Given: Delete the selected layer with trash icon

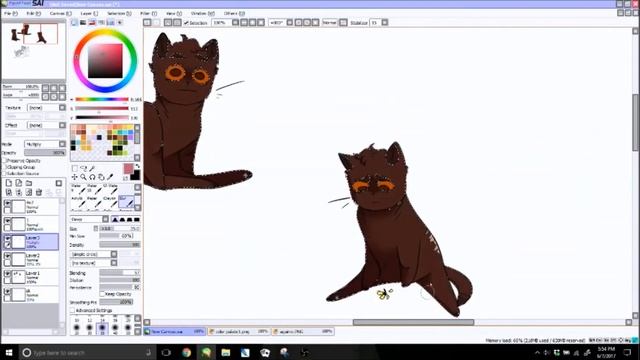Looking at the screenshot, I should point(39,192).
